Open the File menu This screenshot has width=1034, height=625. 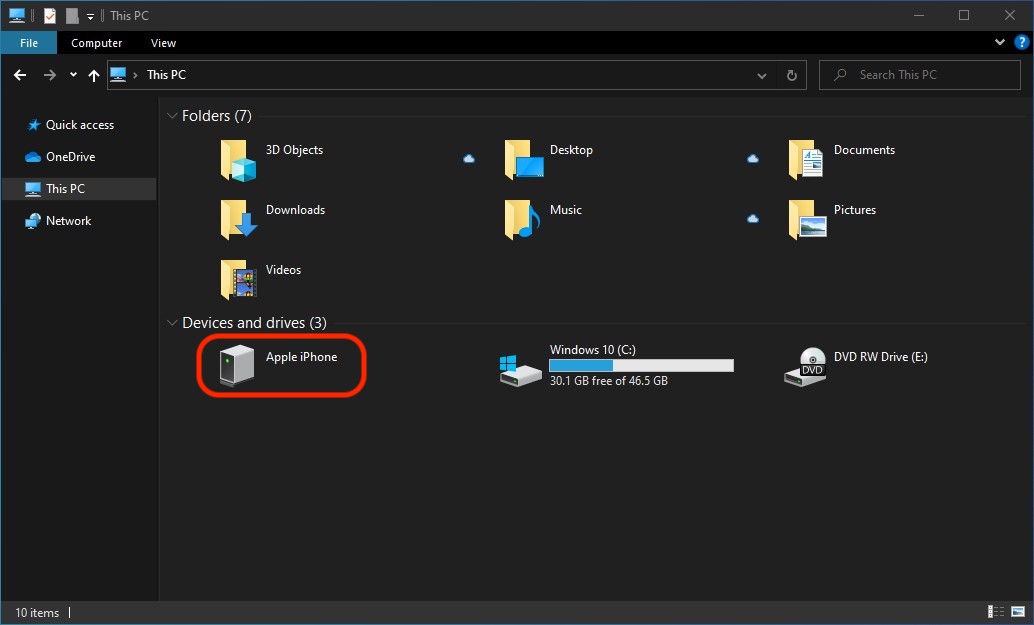click(x=29, y=43)
